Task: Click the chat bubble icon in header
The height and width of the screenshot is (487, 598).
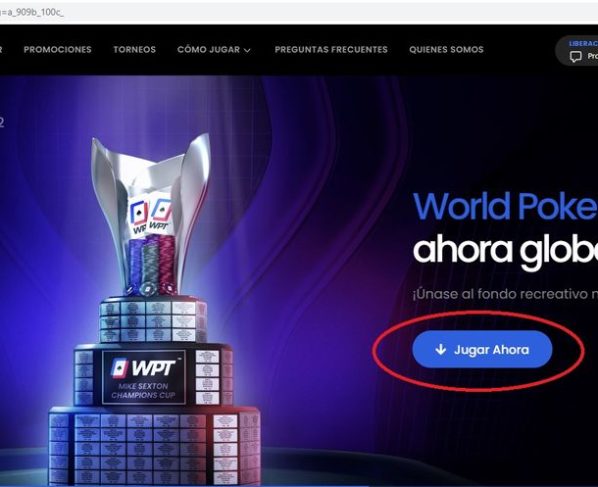Action: (x=575, y=57)
